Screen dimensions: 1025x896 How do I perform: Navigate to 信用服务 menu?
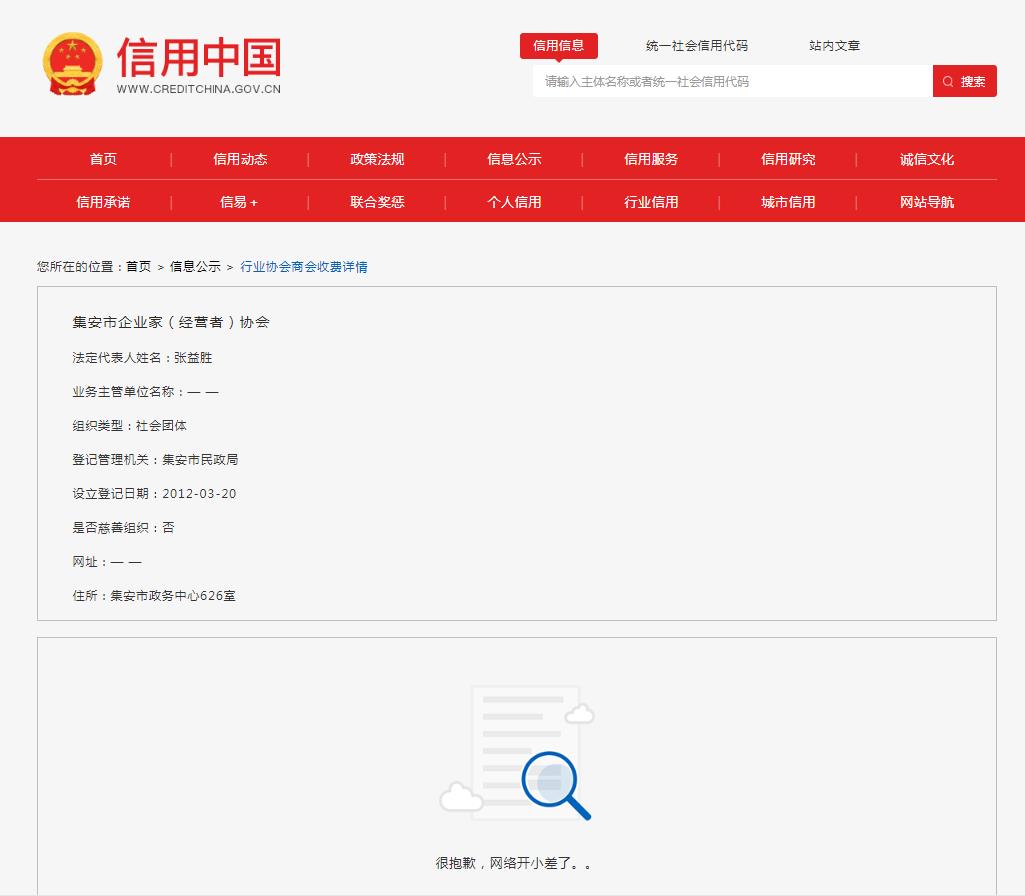coord(651,159)
